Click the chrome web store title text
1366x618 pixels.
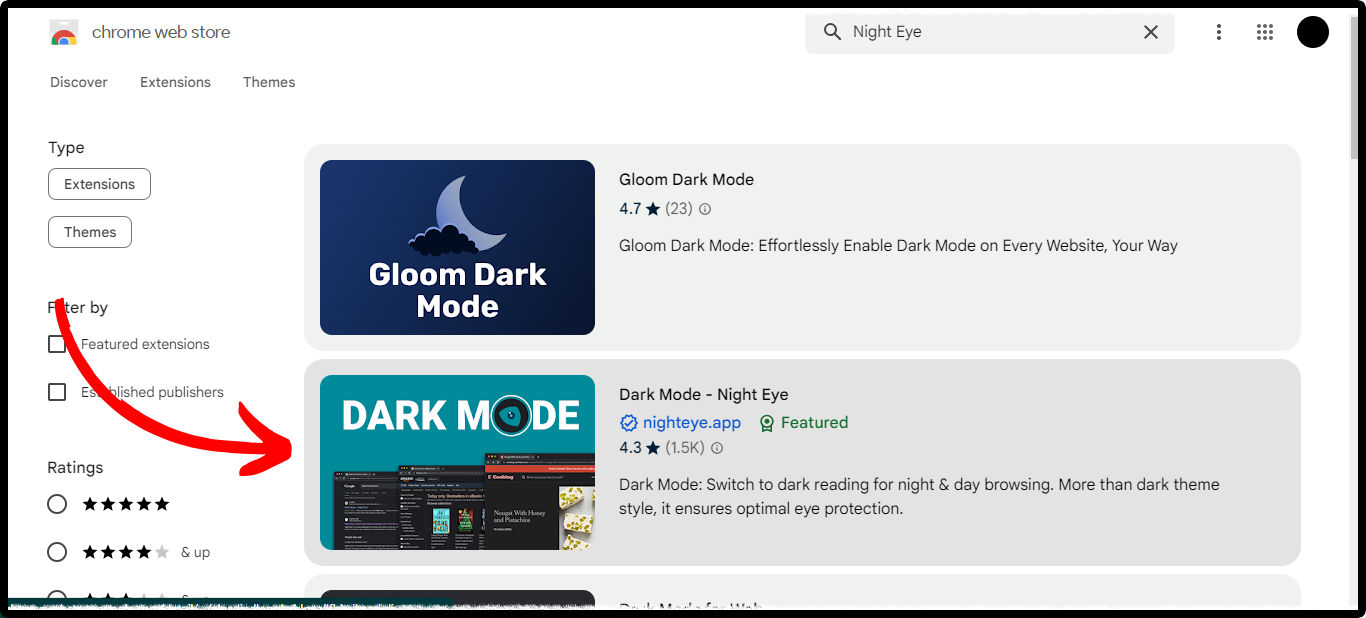tap(161, 32)
